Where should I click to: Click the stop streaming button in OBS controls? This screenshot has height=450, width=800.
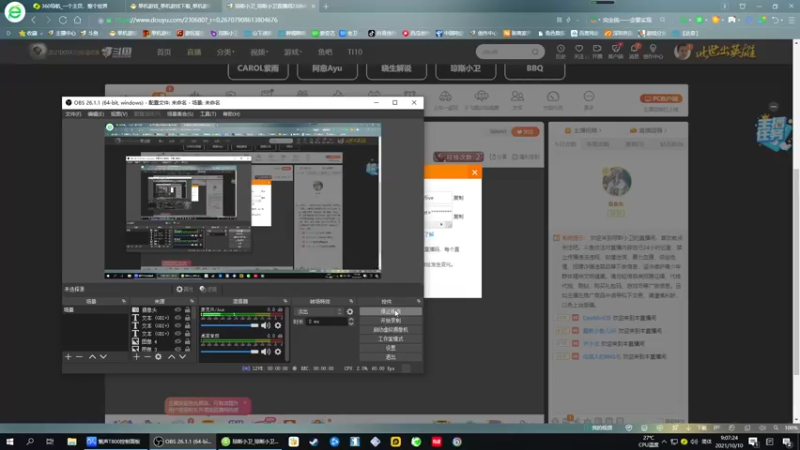coord(390,311)
